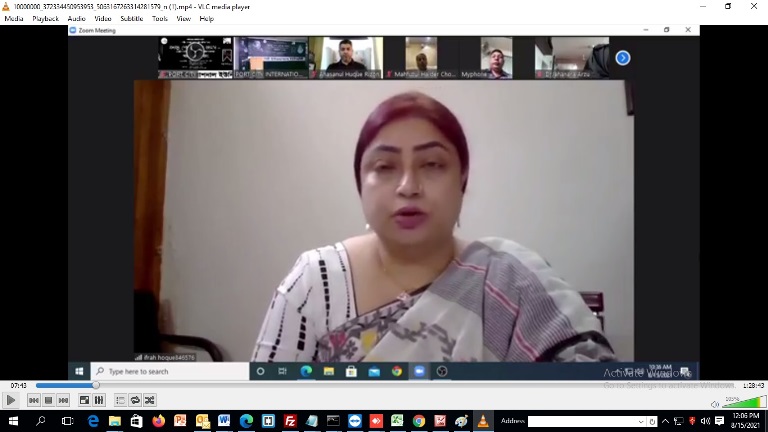Click the VLC Play button
Screen dimensions: 768x432
(x=10, y=400)
